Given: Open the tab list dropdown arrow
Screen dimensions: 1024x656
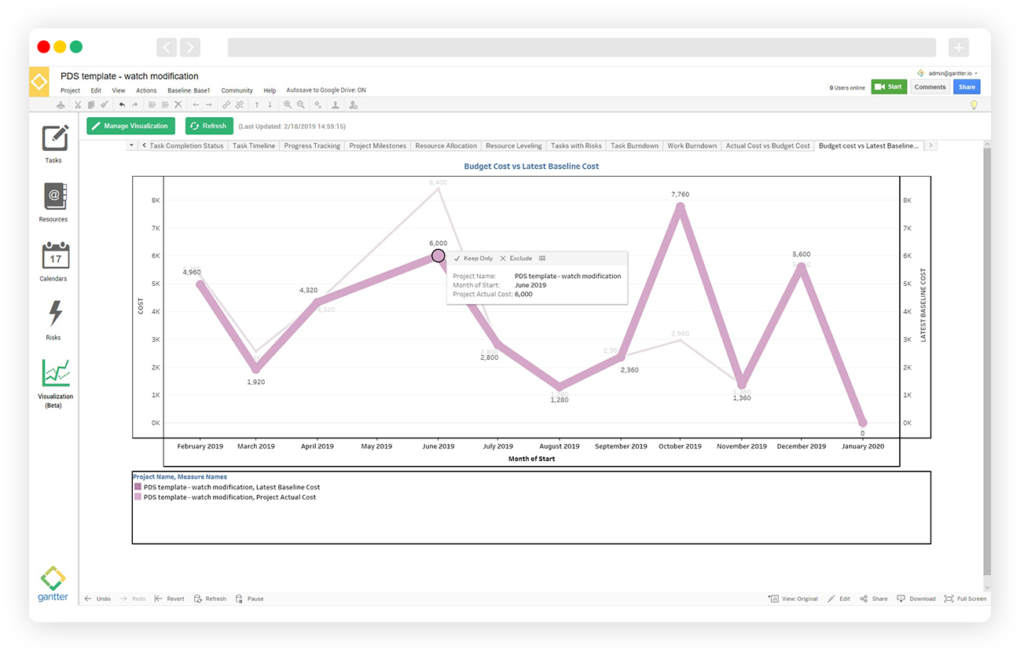Looking at the screenshot, I should click(131, 146).
